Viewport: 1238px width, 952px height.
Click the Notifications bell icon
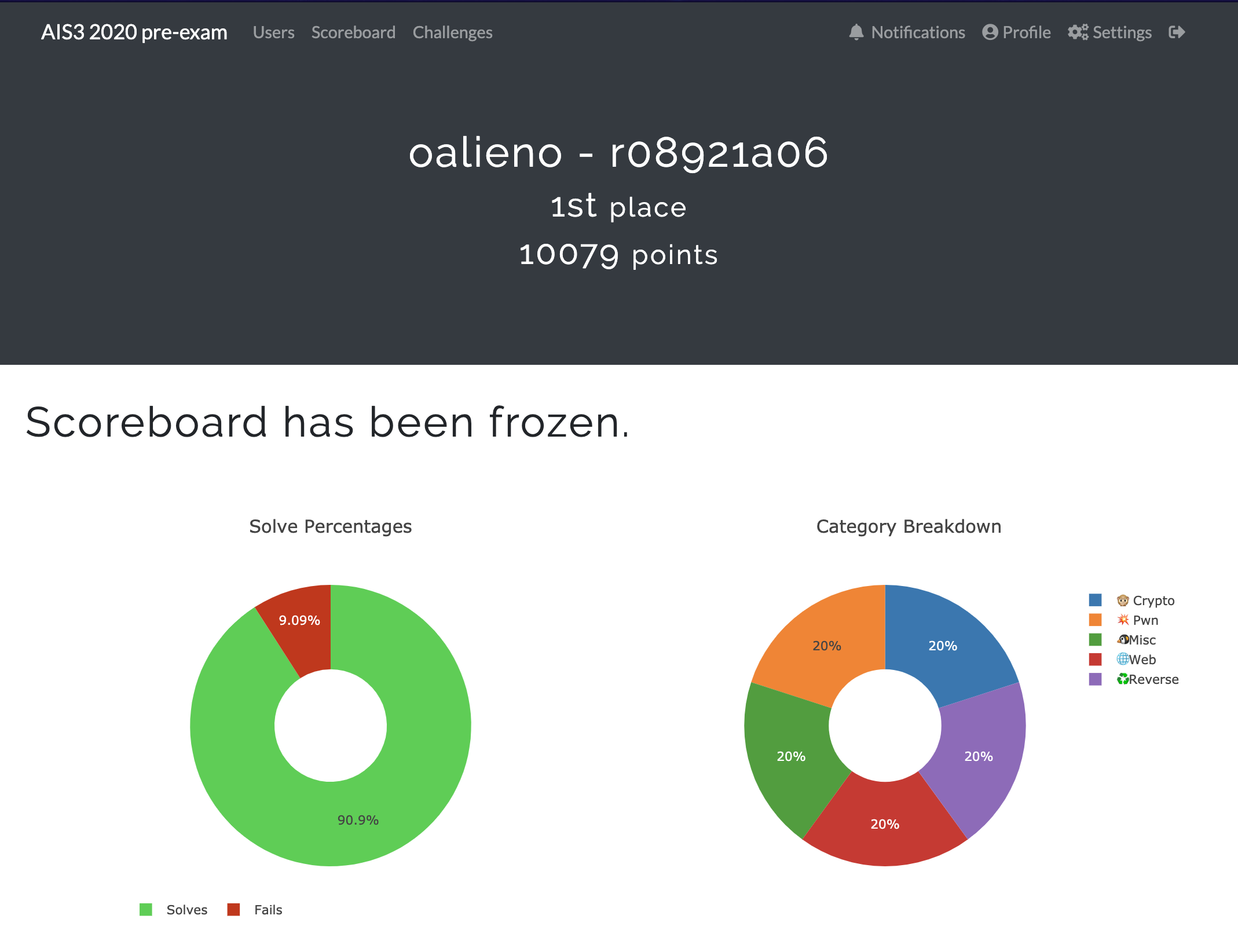click(857, 32)
